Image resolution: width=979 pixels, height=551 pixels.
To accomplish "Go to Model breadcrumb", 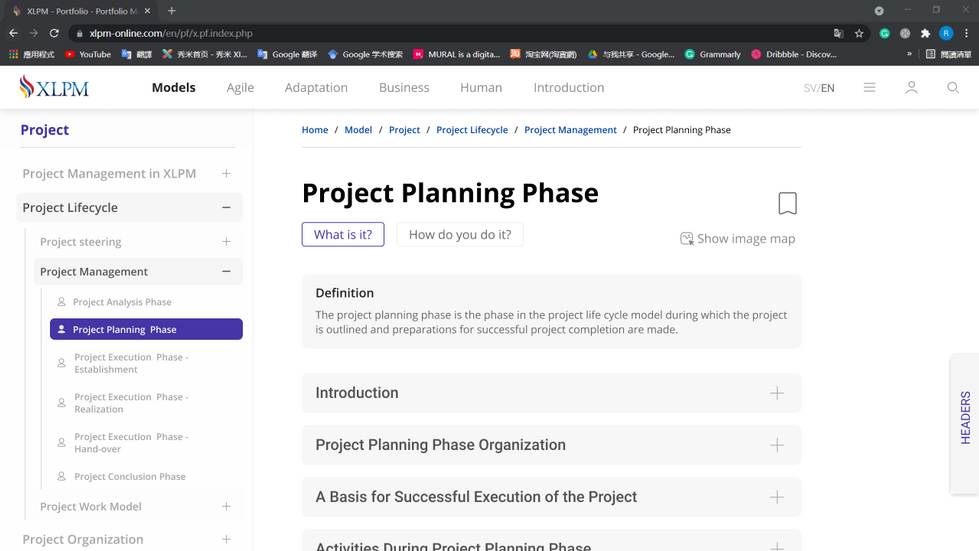I will pos(358,130).
